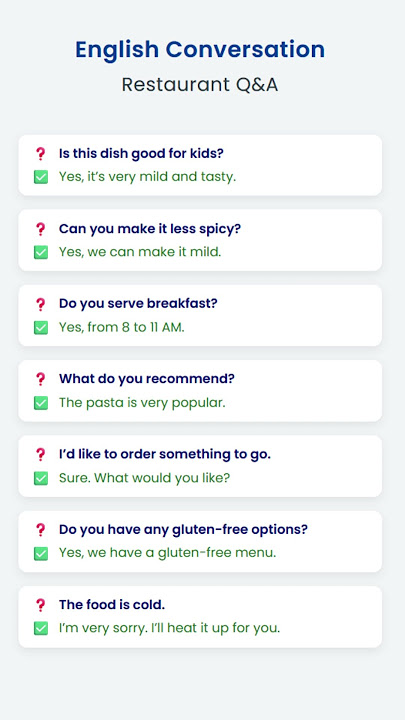Click the question mark before 'I'd like to order something to go.'
This screenshot has height=720, width=405.
(x=41, y=455)
